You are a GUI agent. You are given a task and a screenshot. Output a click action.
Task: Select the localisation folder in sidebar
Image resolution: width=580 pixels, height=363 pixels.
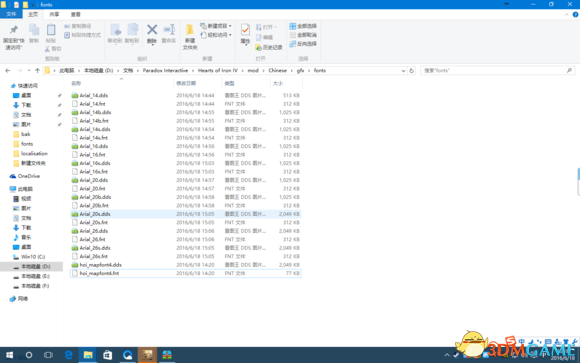pyautogui.click(x=34, y=153)
